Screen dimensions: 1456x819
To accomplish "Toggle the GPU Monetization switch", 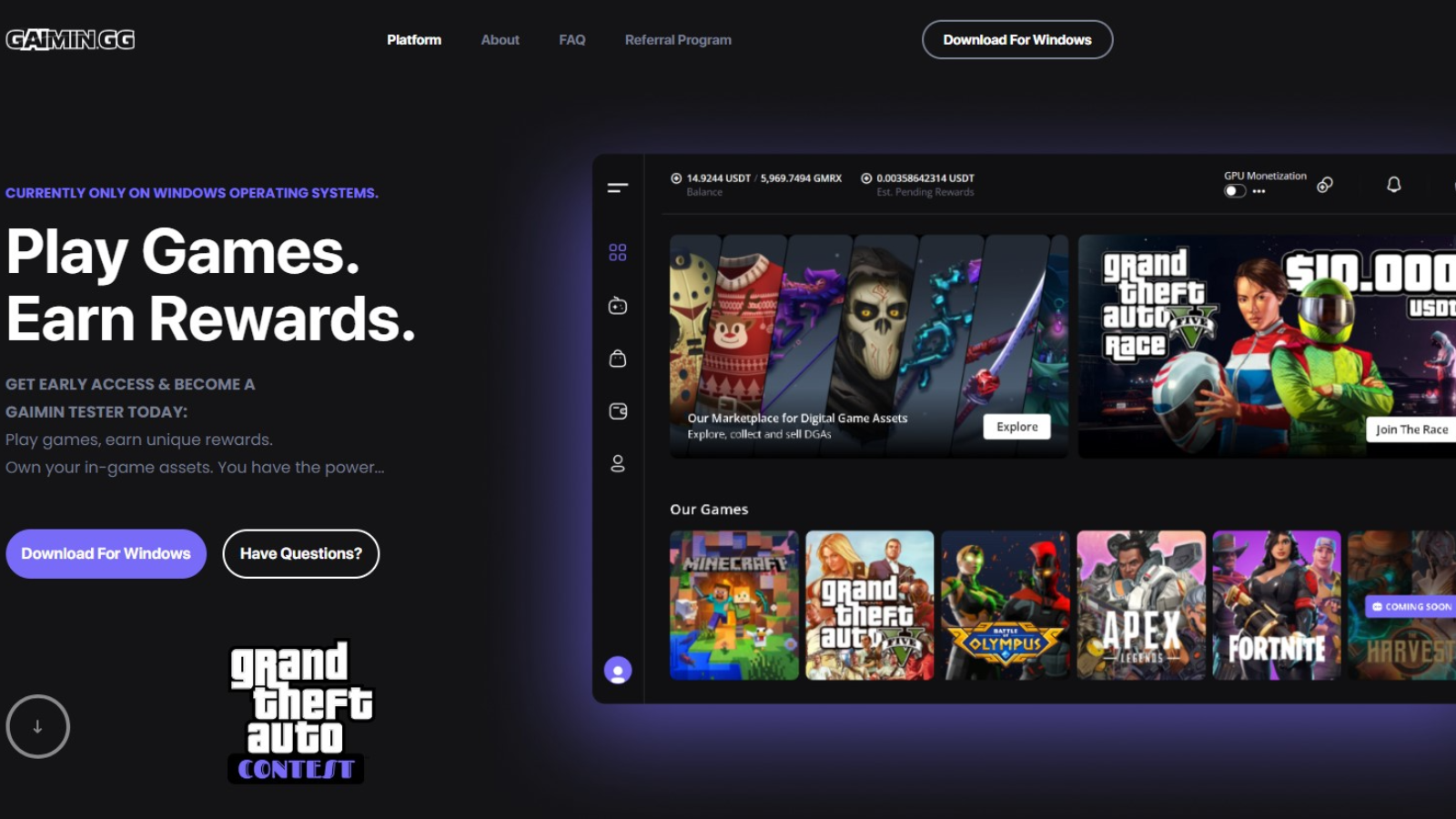I will tap(1234, 191).
